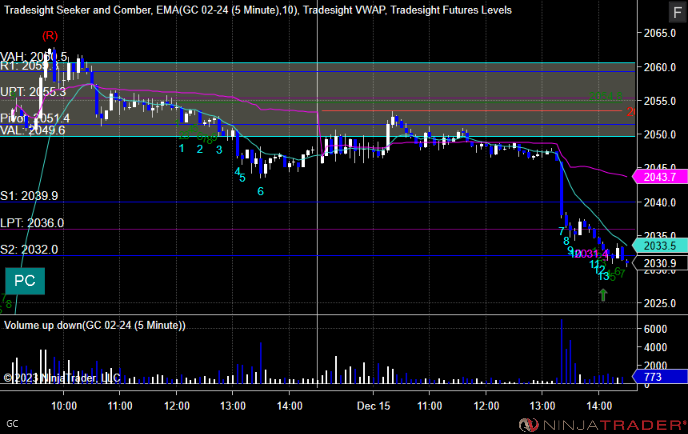
Task: Click the Dec 15 date label on the time axis
Action: pos(373,406)
